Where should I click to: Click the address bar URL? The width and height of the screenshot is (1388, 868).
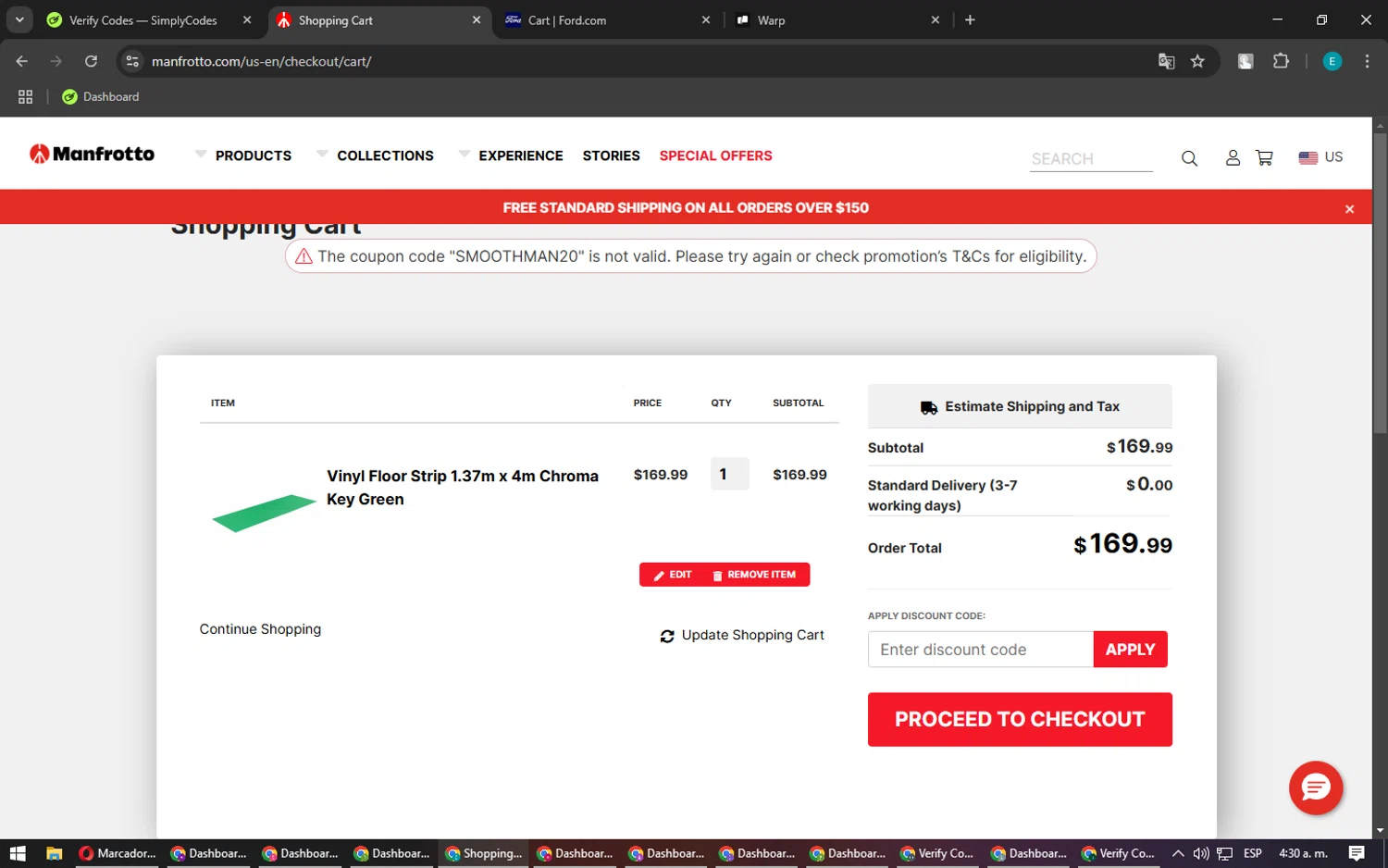262,61
